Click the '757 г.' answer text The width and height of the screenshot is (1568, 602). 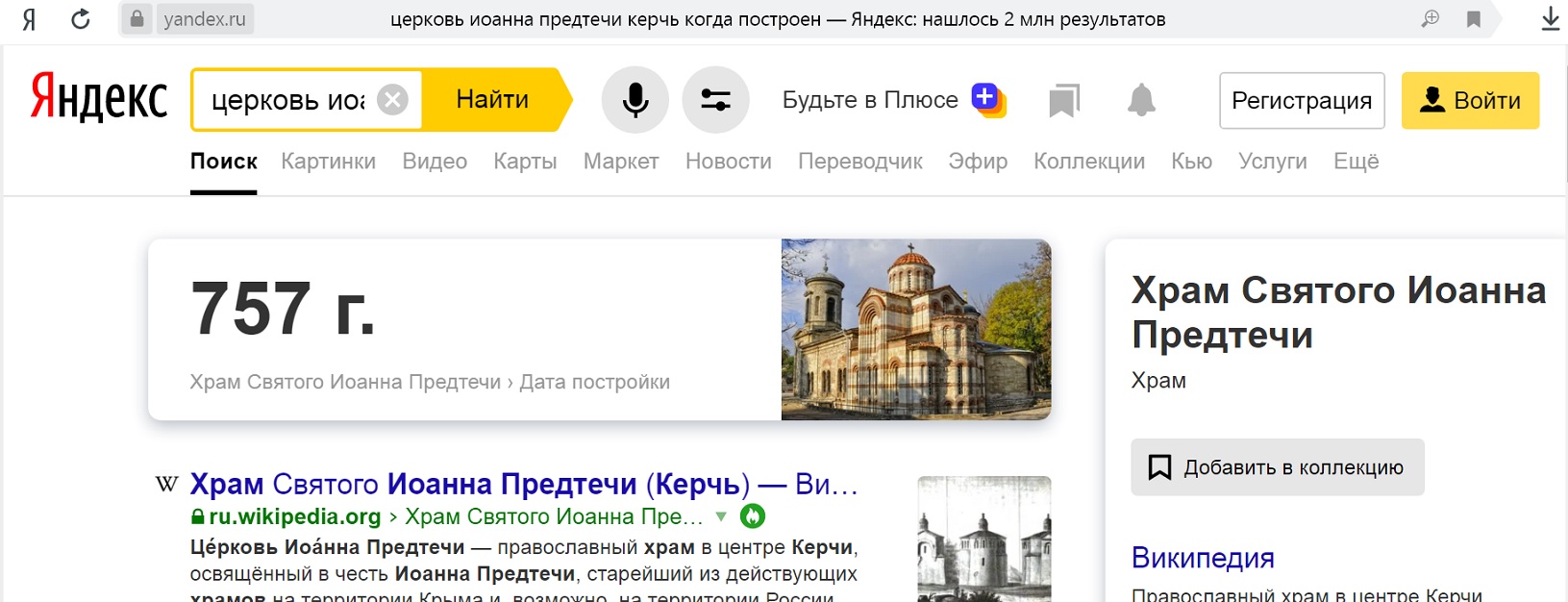[283, 309]
